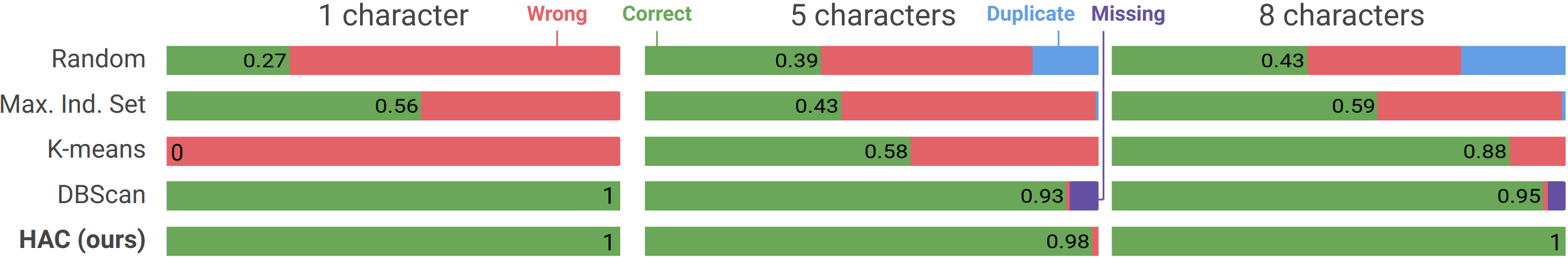Click the bold HAC (ours) row label
1568x258 pixels.
pyautogui.click(x=82, y=240)
